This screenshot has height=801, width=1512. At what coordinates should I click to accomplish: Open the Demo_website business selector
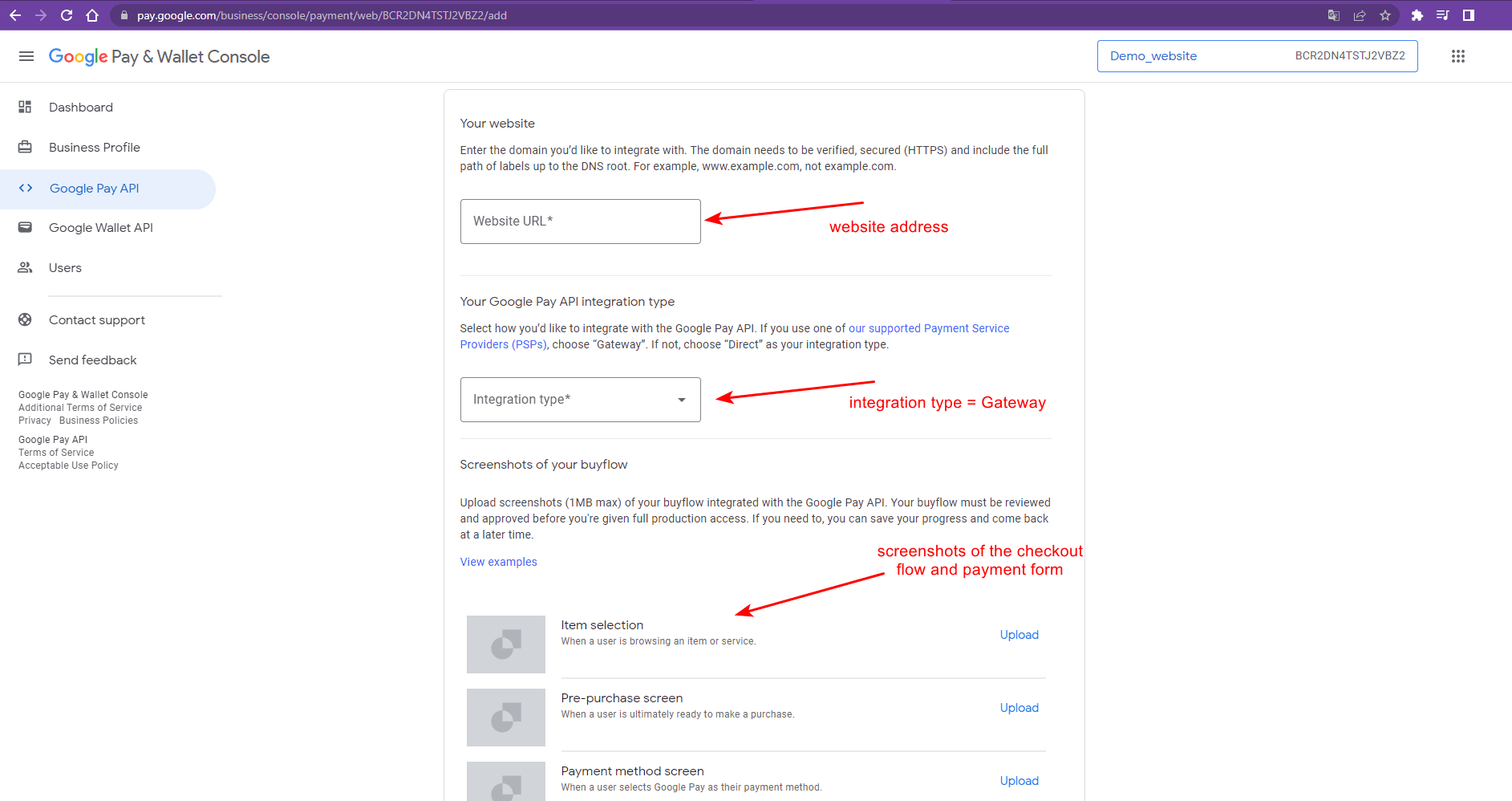(1256, 56)
